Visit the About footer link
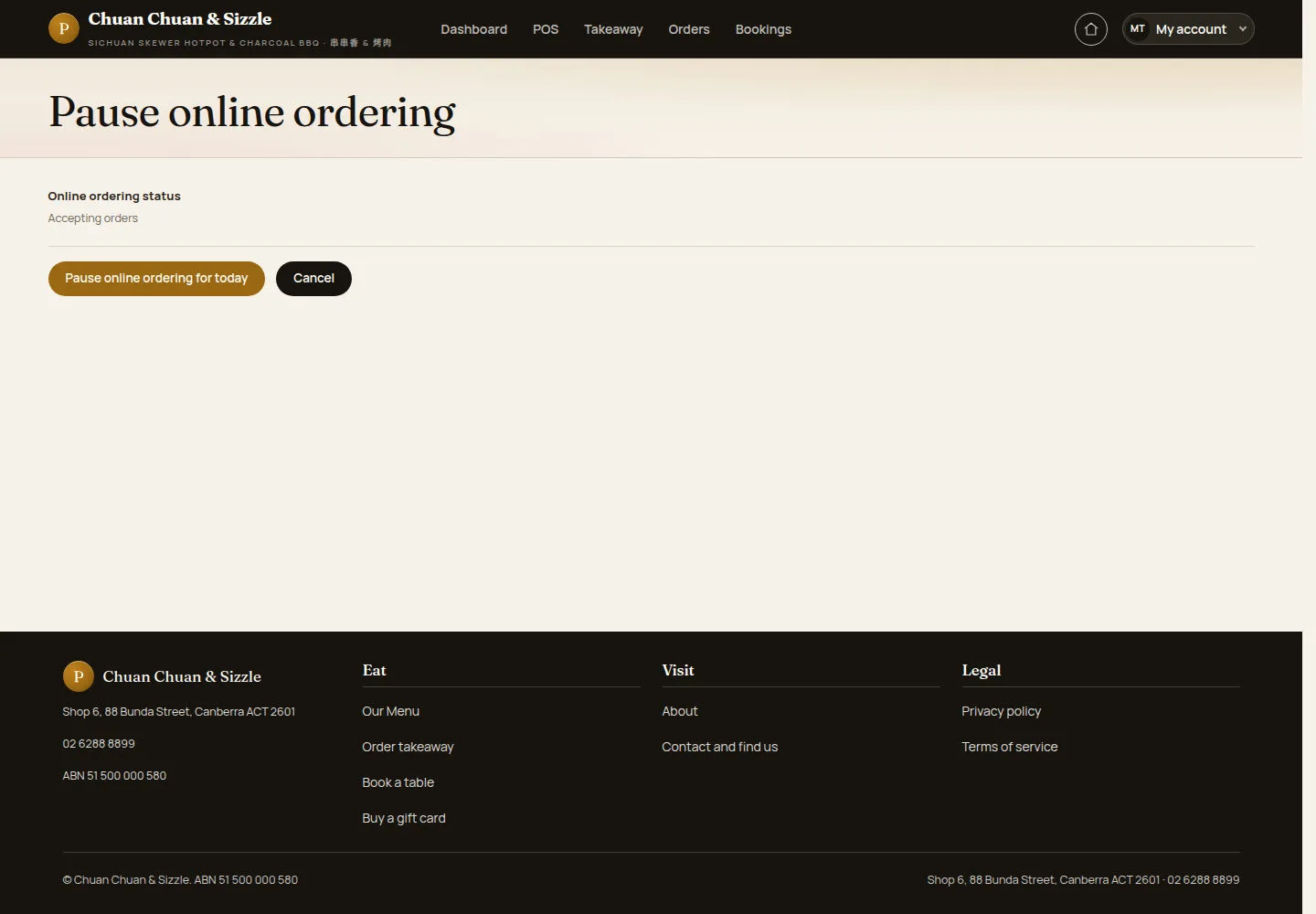The height and width of the screenshot is (914, 1316). (679, 711)
